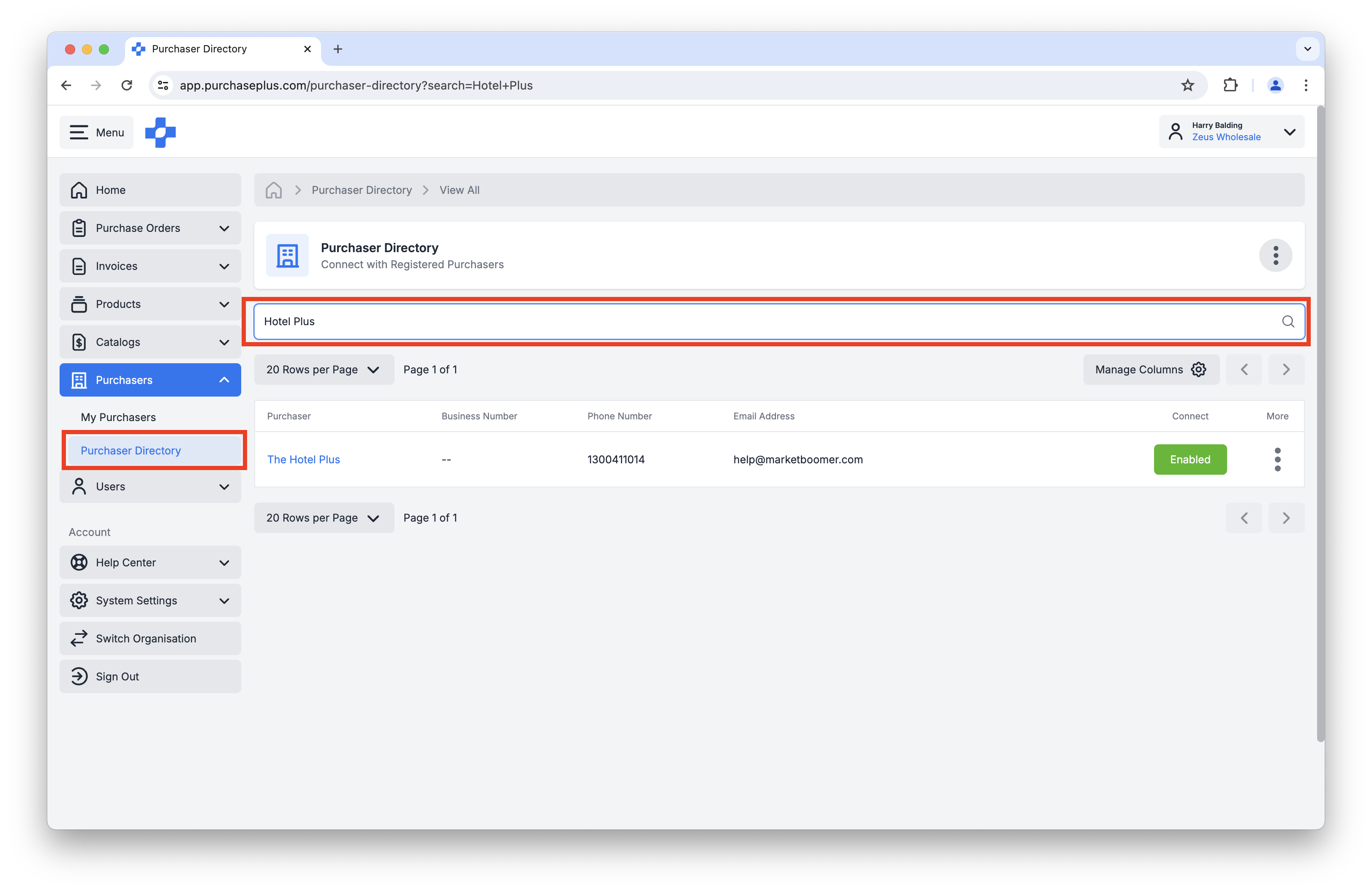Click the site information icon in address bar
1372x892 pixels.
163,85
